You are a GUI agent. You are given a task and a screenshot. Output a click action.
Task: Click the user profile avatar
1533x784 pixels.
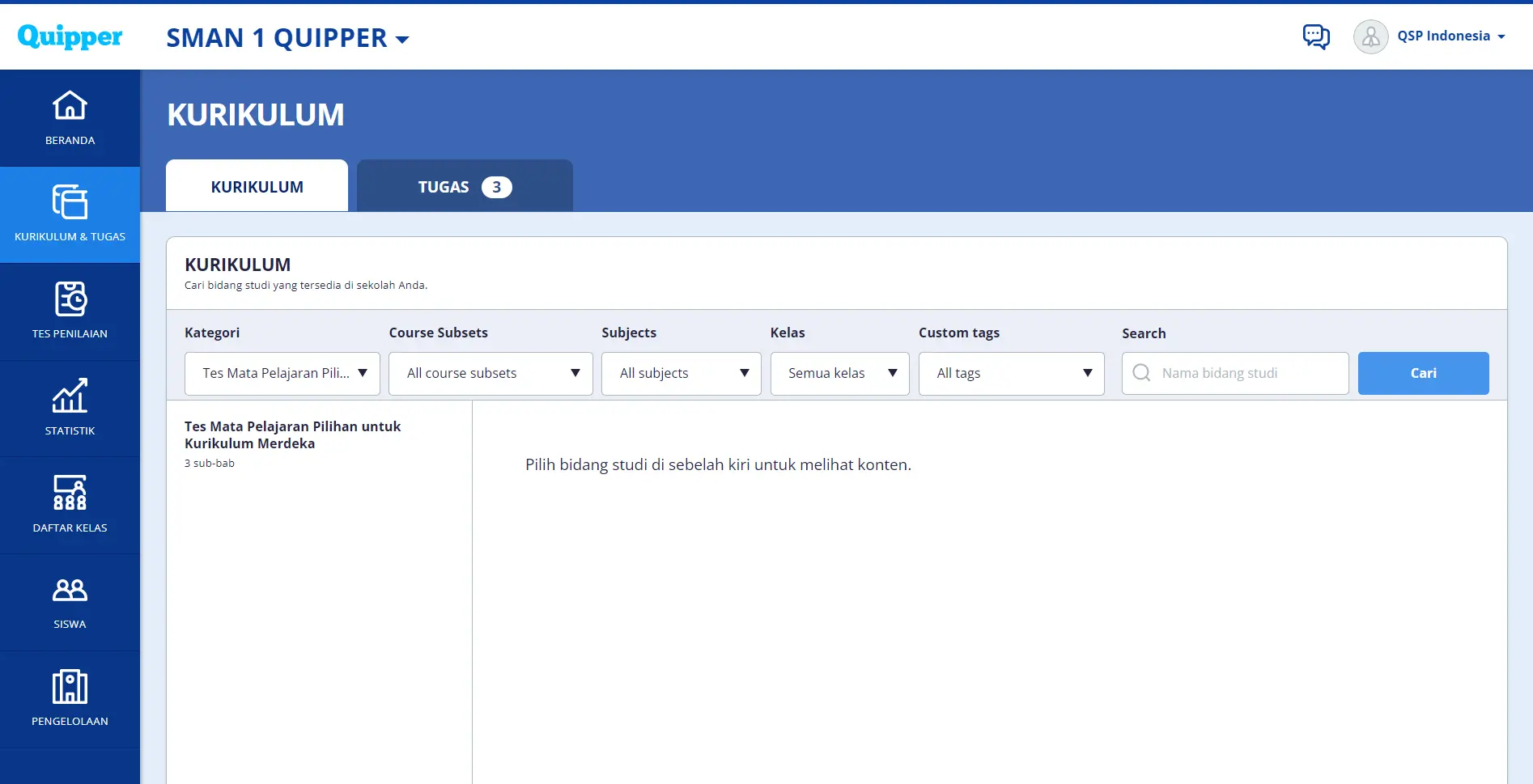click(x=1370, y=36)
